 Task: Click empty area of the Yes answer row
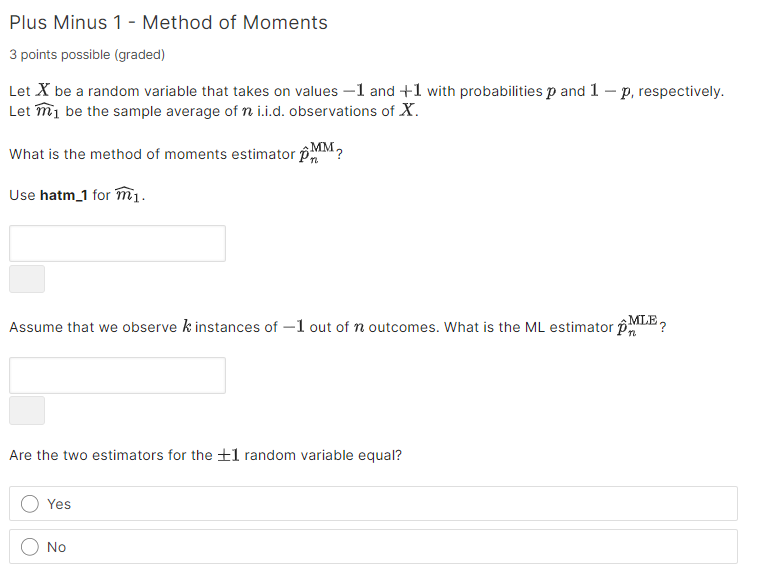click(x=386, y=504)
